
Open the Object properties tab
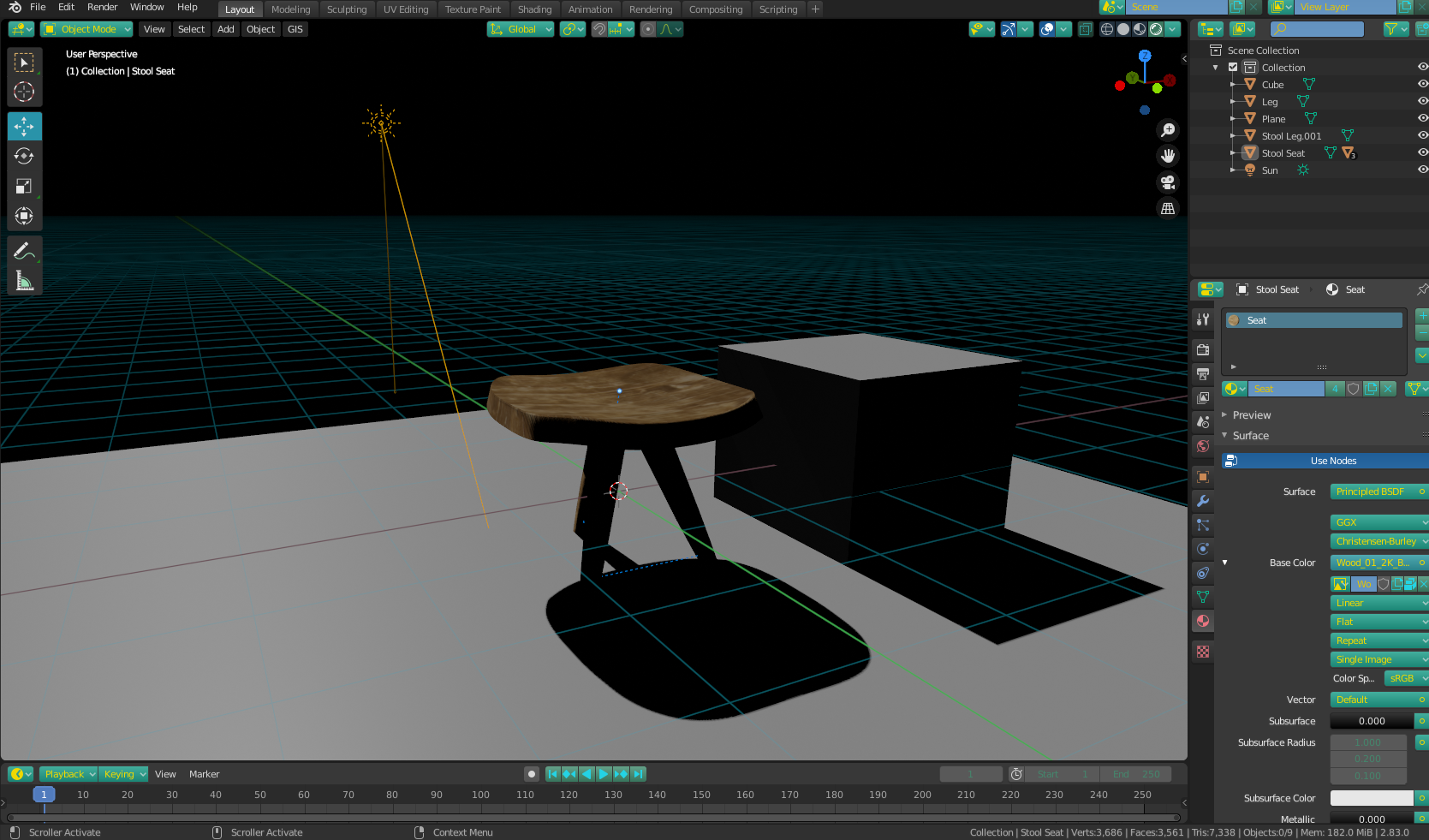pos(1203,477)
